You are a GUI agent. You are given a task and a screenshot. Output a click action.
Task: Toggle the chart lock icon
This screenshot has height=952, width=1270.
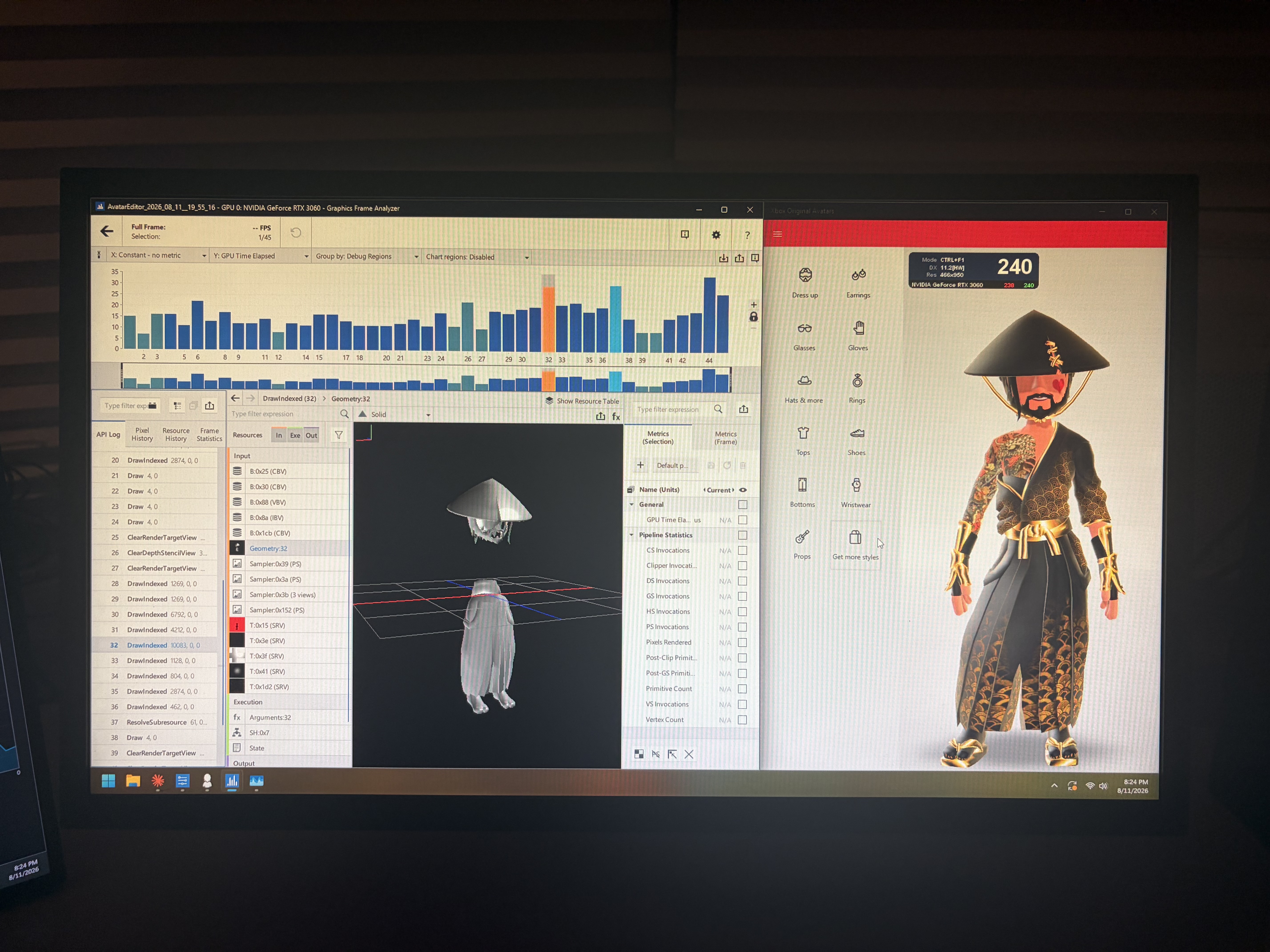(x=754, y=317)
